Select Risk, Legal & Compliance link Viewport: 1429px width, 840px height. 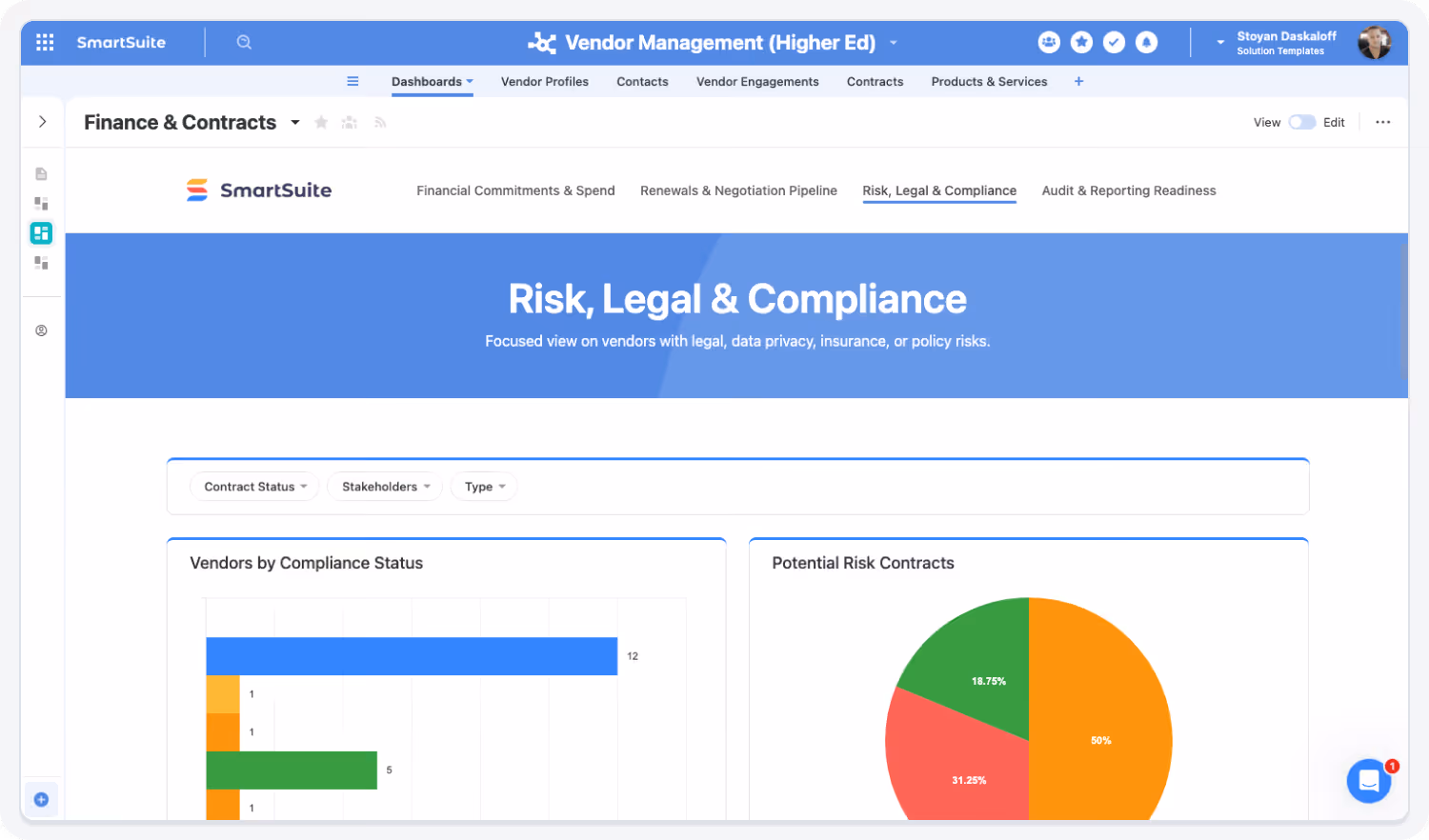click(x=939, y=190)
